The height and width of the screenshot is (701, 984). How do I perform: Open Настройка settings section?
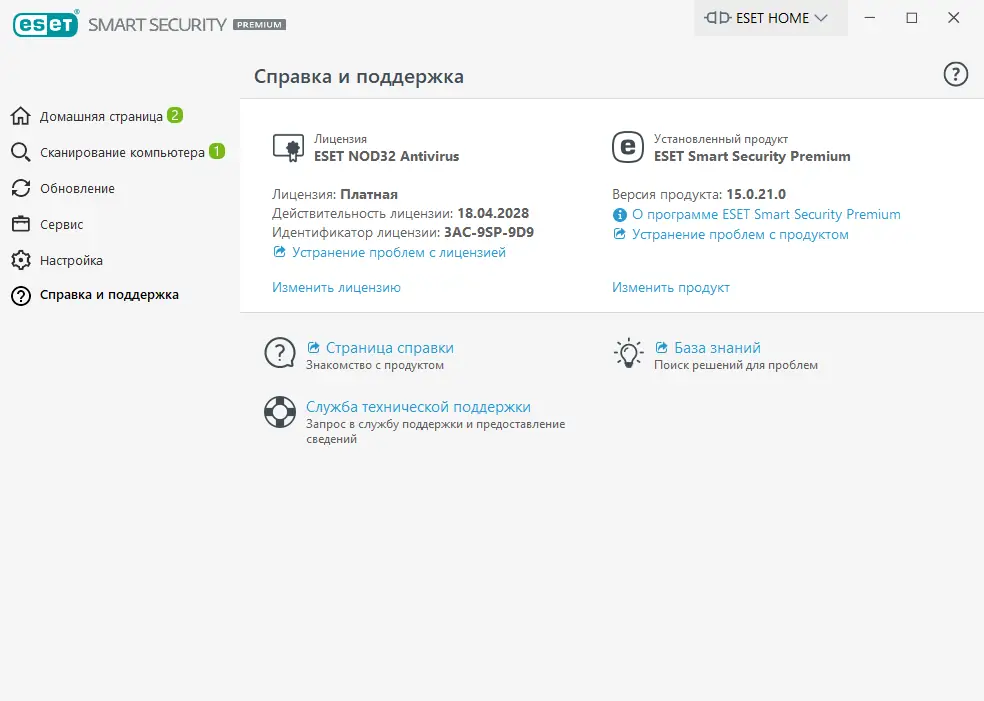click(x=71, y=260)
